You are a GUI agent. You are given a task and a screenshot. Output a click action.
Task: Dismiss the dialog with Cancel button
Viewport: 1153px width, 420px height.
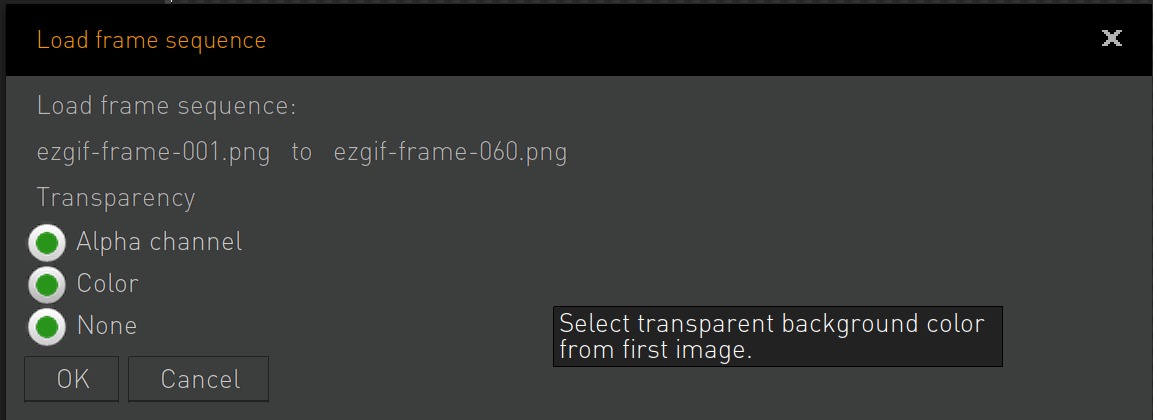(199, 379)
